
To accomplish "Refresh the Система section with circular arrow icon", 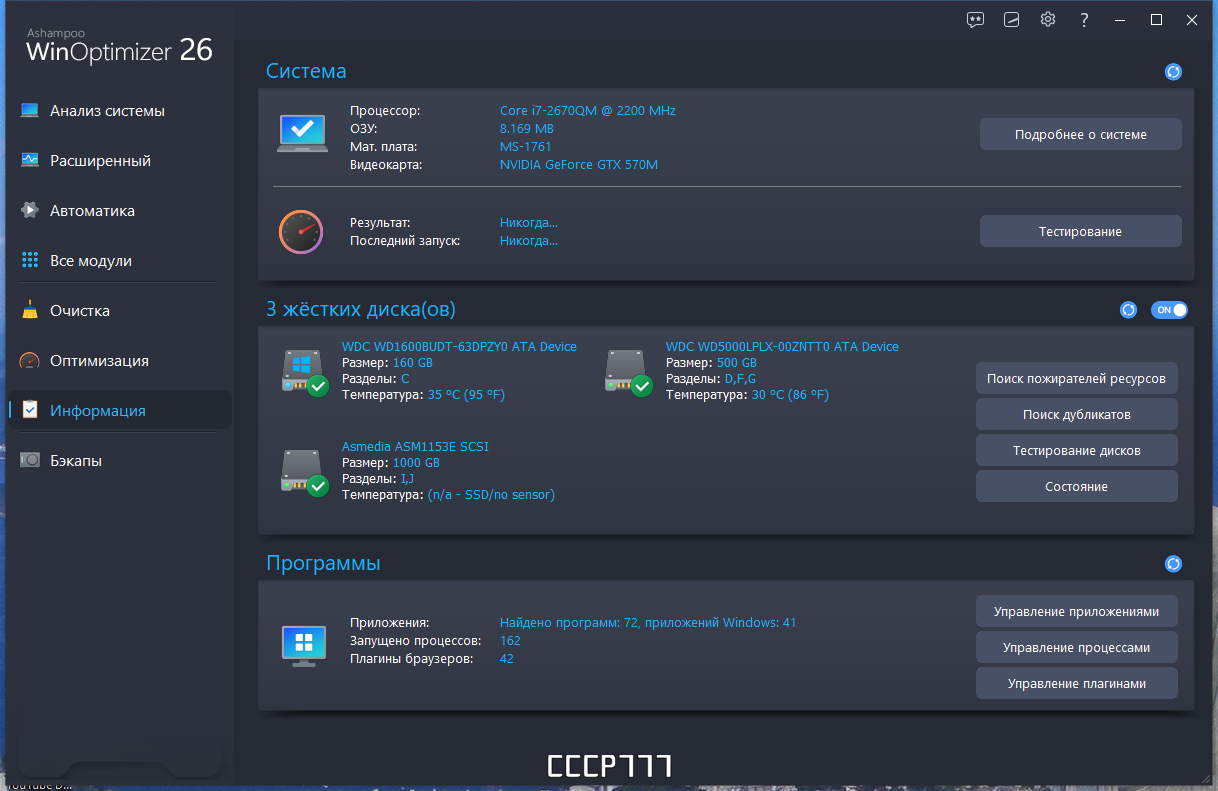I will click(1174, 72).
